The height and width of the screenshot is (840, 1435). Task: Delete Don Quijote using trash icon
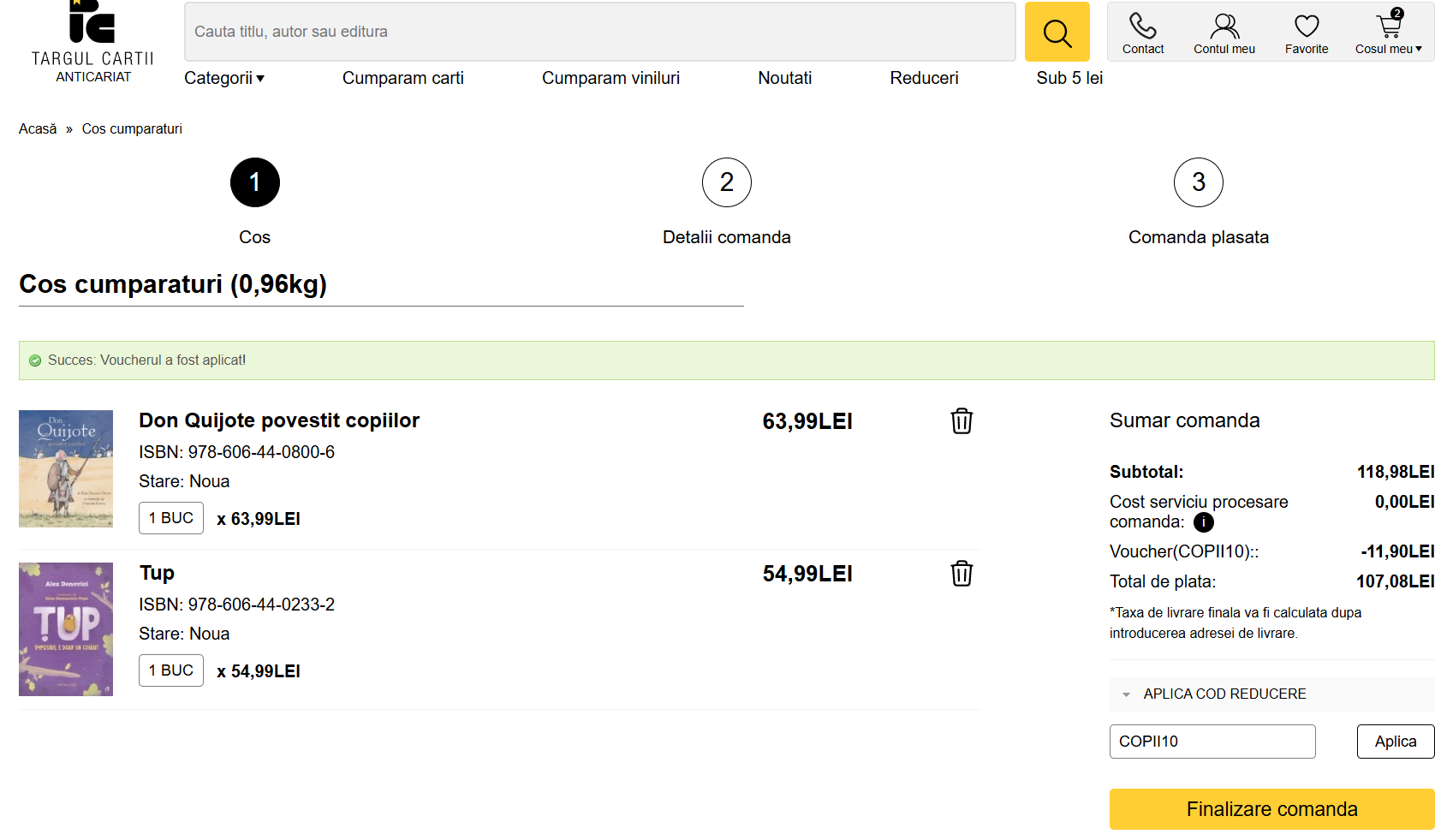[x=962, y=421]
